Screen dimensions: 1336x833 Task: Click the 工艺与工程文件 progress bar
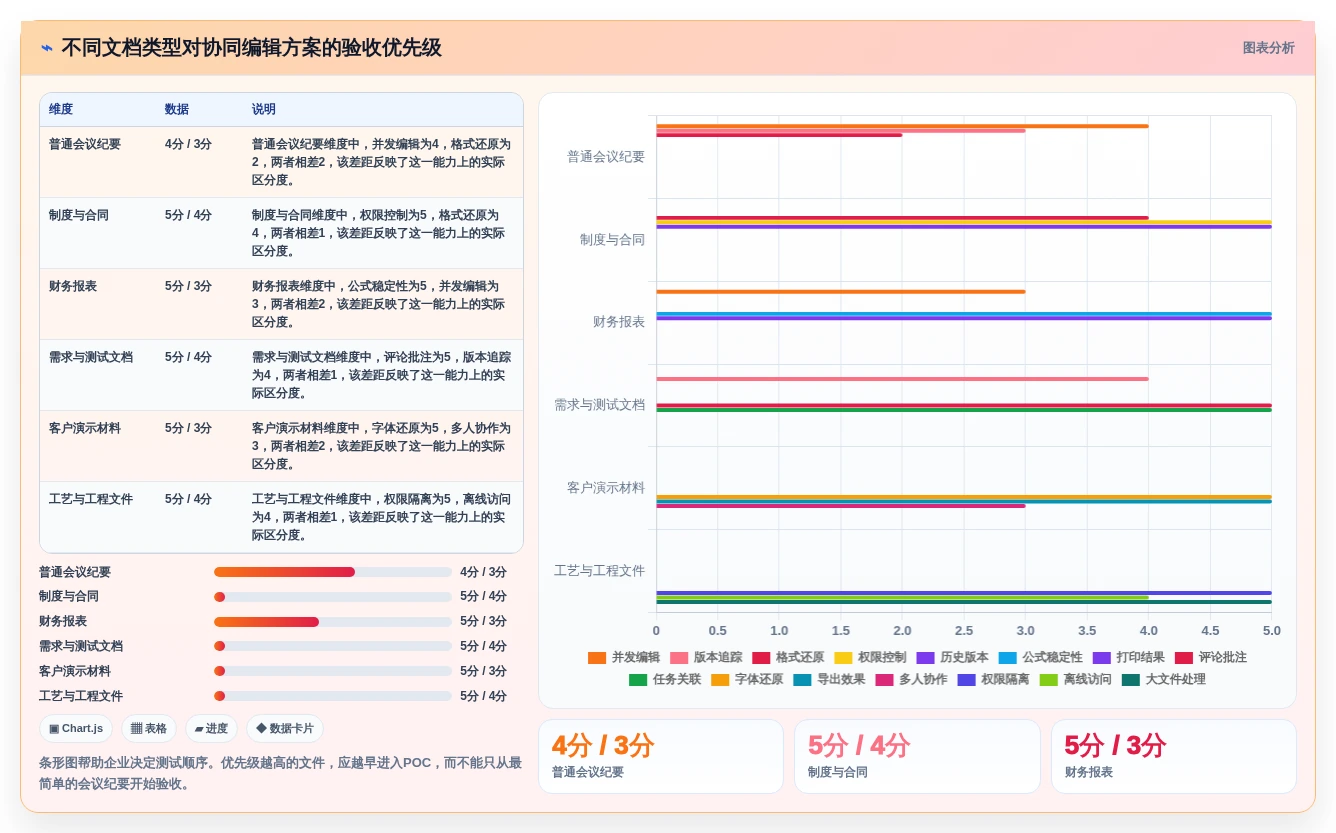pyautogui.click(x=333, y=696)
